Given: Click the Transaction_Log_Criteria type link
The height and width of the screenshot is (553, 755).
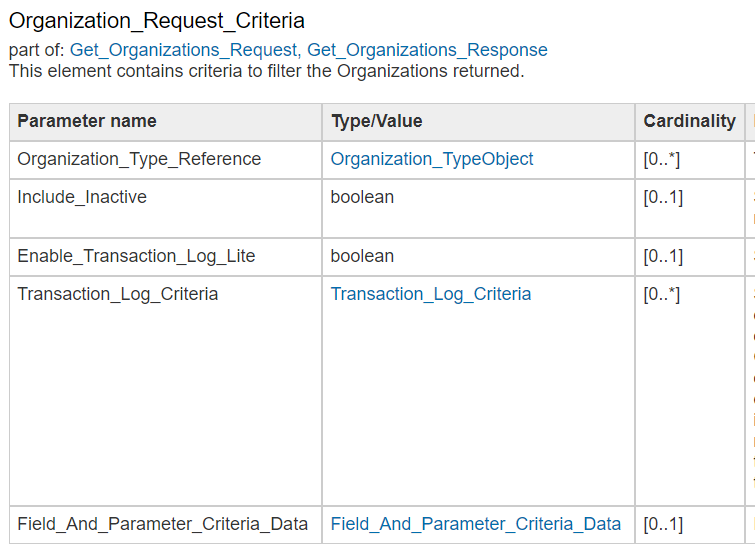Looking at the screenshot, I should coord(431,294).
